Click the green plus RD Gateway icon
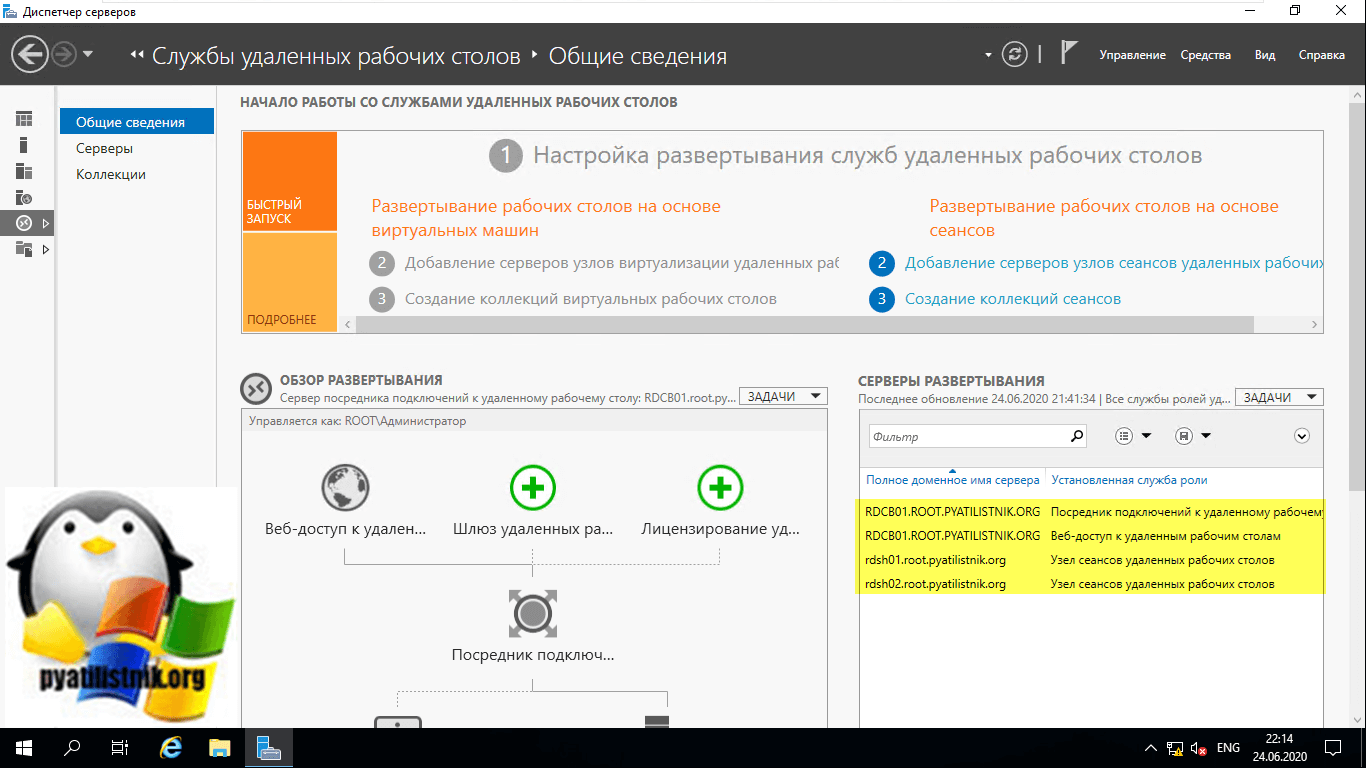 [x=532, y=488]
